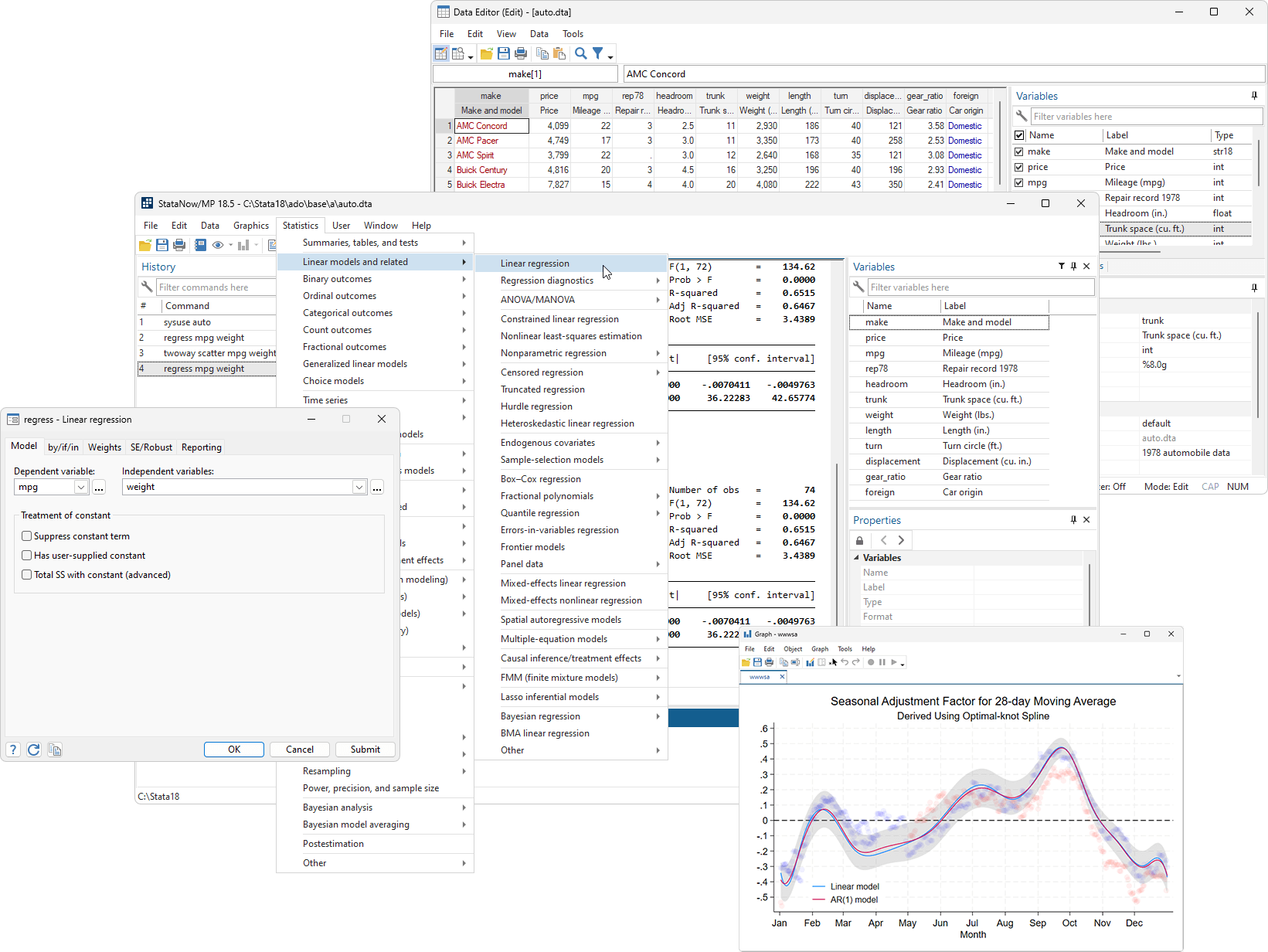This screenshot has width=1268, height=952.
Task: Select Linear regression menu item
Action: pyautogui.click(x=571, y=263)
